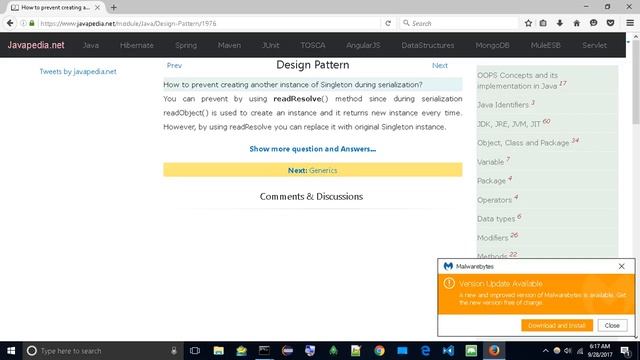Viewport: 640px width, 360px height.
Task: Follow the 'Tweets by javapedia.net' link
Action: coord(78,71)
